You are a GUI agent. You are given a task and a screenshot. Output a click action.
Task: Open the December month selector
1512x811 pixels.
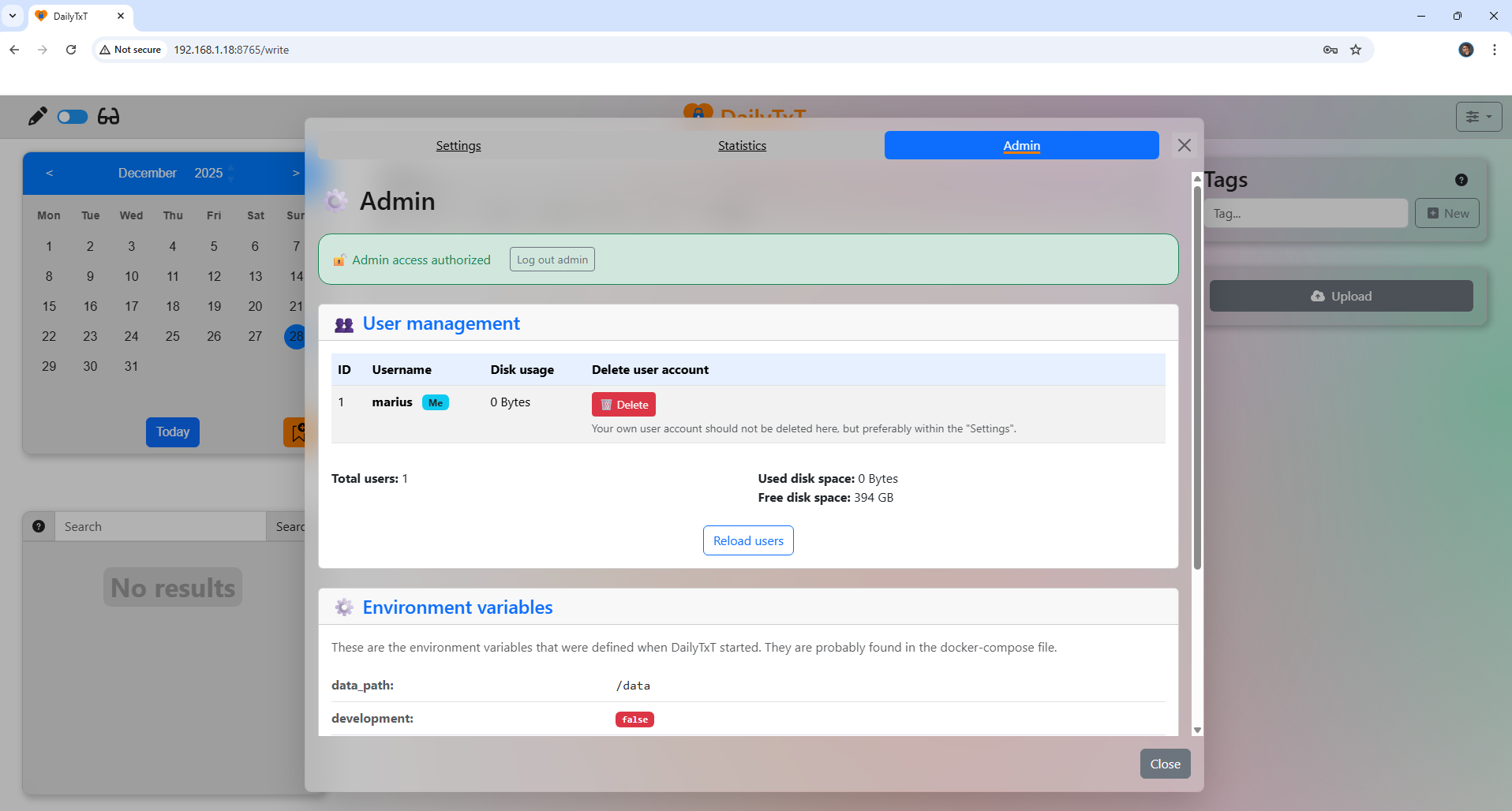click(148, 173)
